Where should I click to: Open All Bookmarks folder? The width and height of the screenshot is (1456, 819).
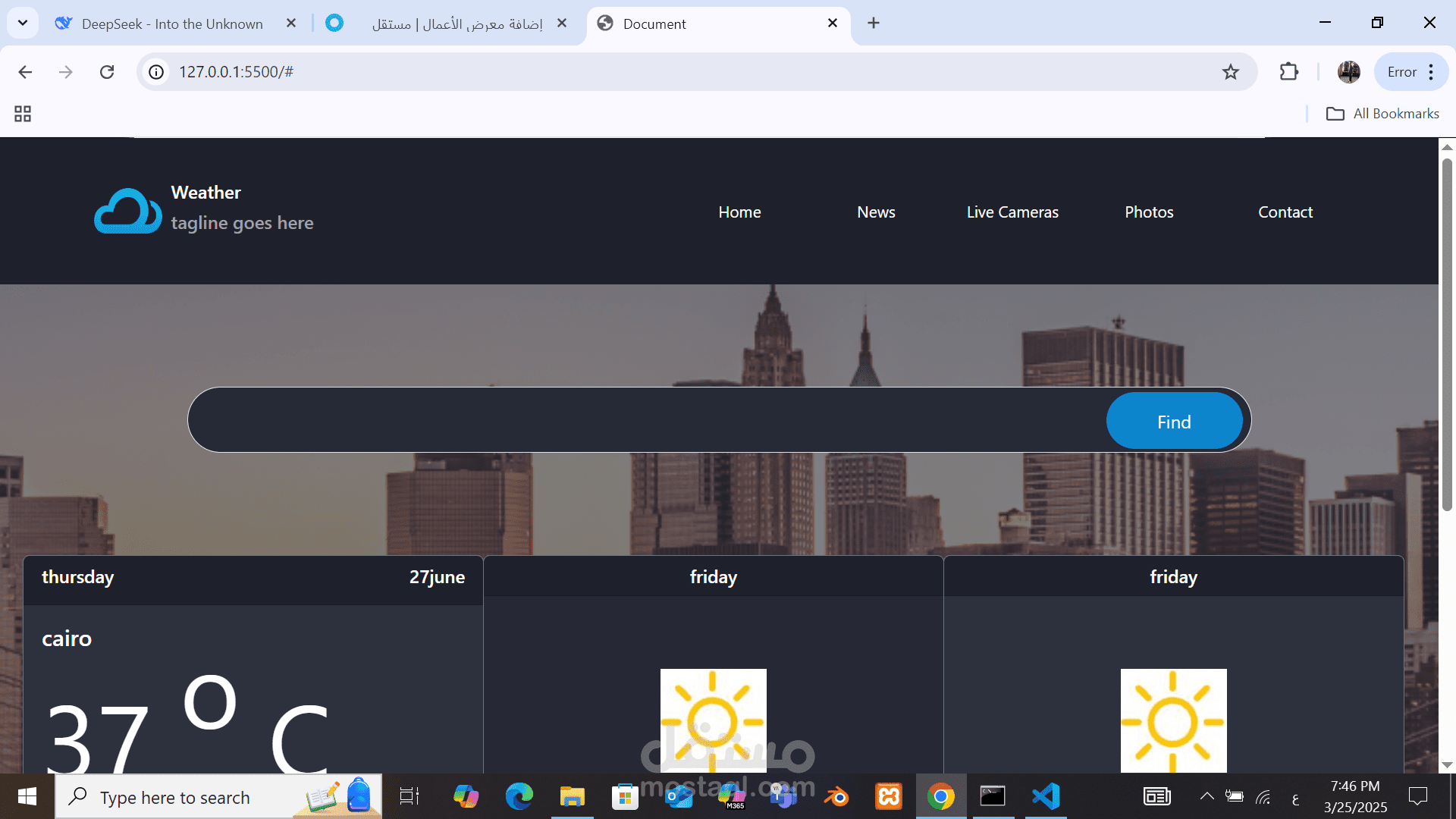coord(1382,114)
